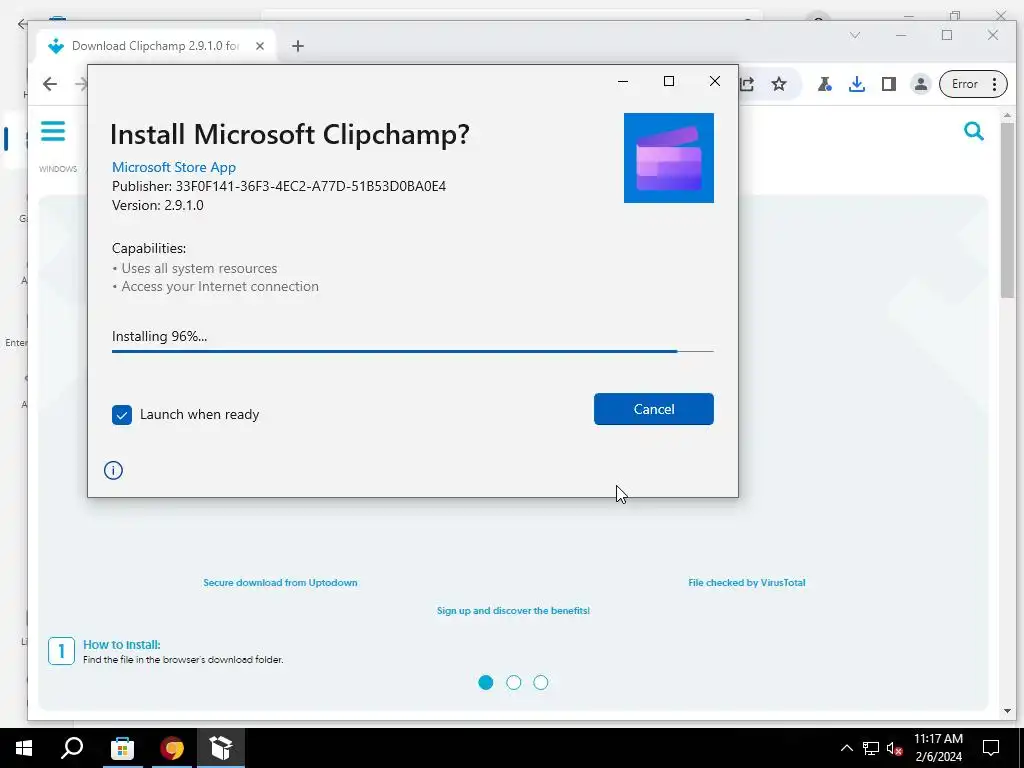Click the Uptodown search magnifier icon
Screen dimensions: 1024x768
click(x=974, y=131)
